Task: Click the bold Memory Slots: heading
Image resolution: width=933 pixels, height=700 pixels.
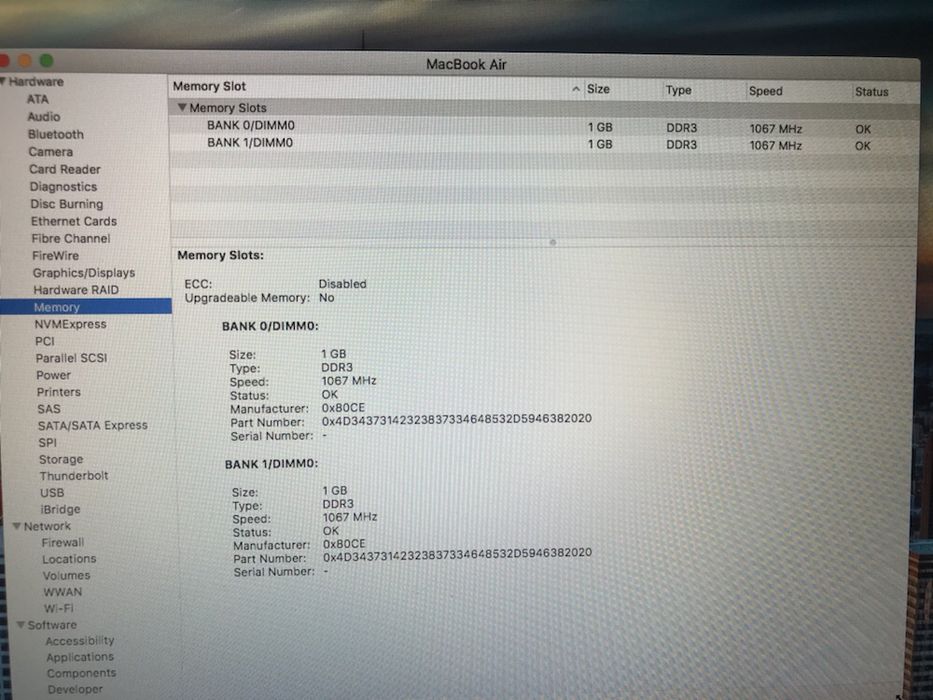Action: (220, 255)
